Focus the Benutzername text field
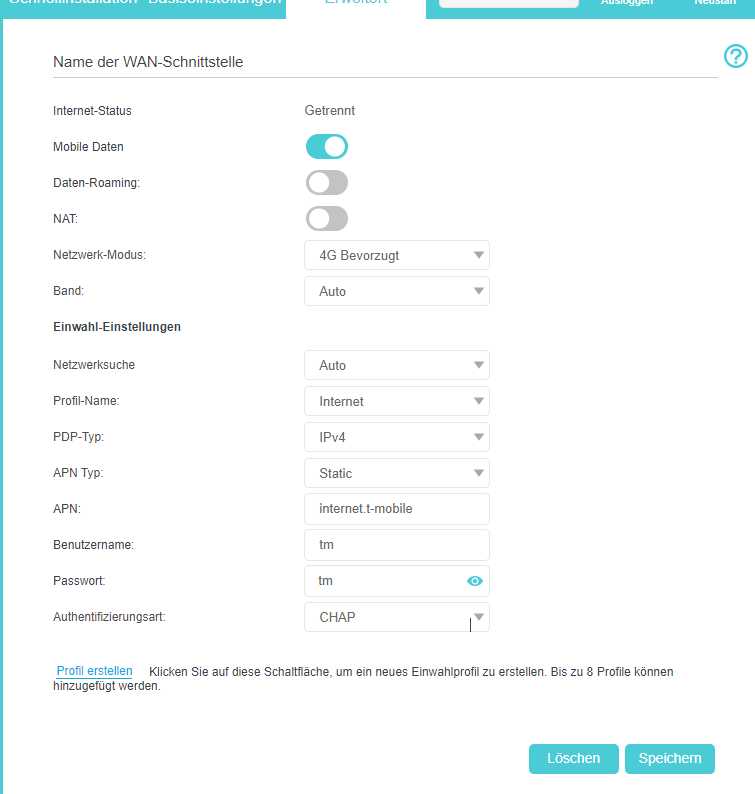 [x=397, y=545]
